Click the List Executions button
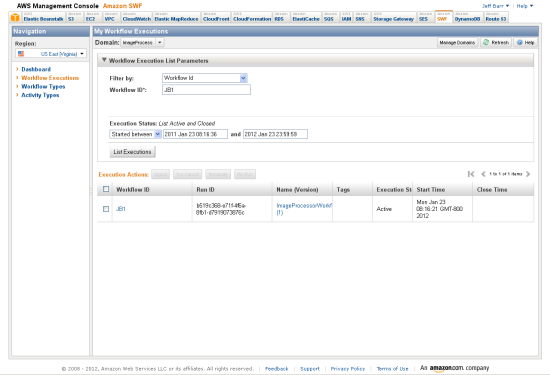 pos(132,152)
